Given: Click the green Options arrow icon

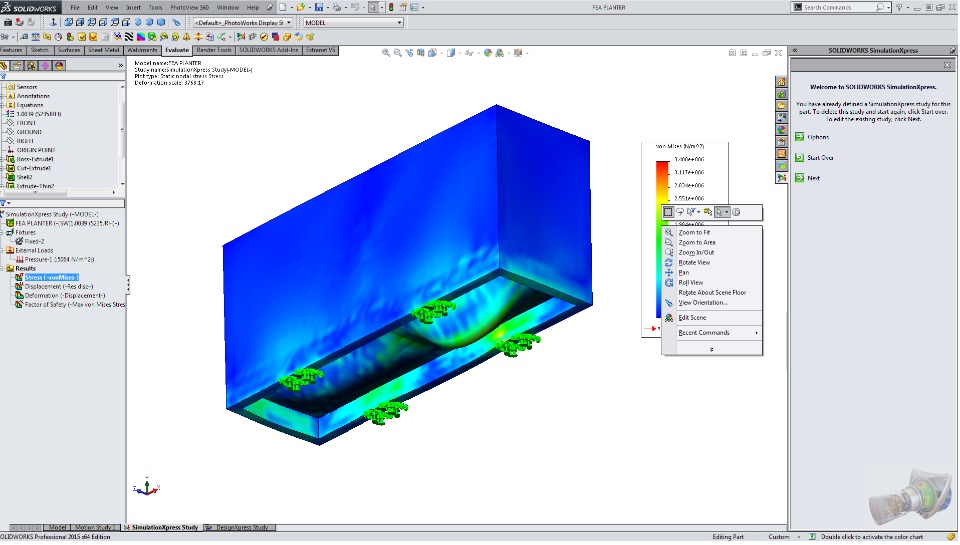Looking at the screenshot, I should tap(800, 137).
